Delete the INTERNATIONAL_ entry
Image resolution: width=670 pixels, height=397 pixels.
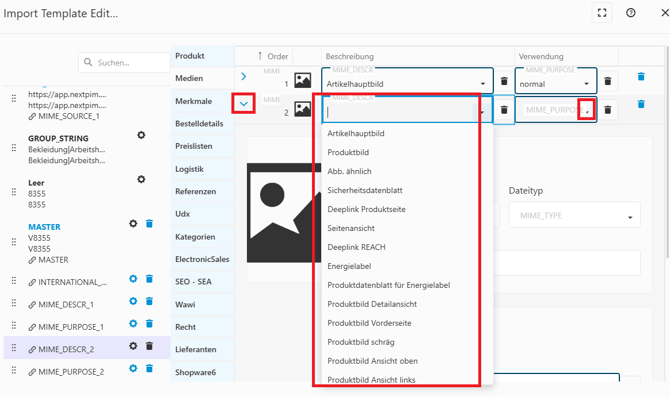[x=149, y=279]
